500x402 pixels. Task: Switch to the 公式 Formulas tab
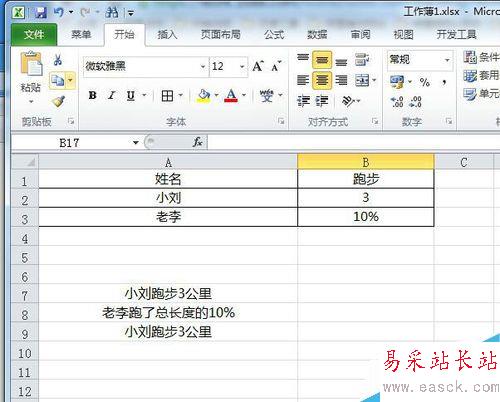[274, 34]
